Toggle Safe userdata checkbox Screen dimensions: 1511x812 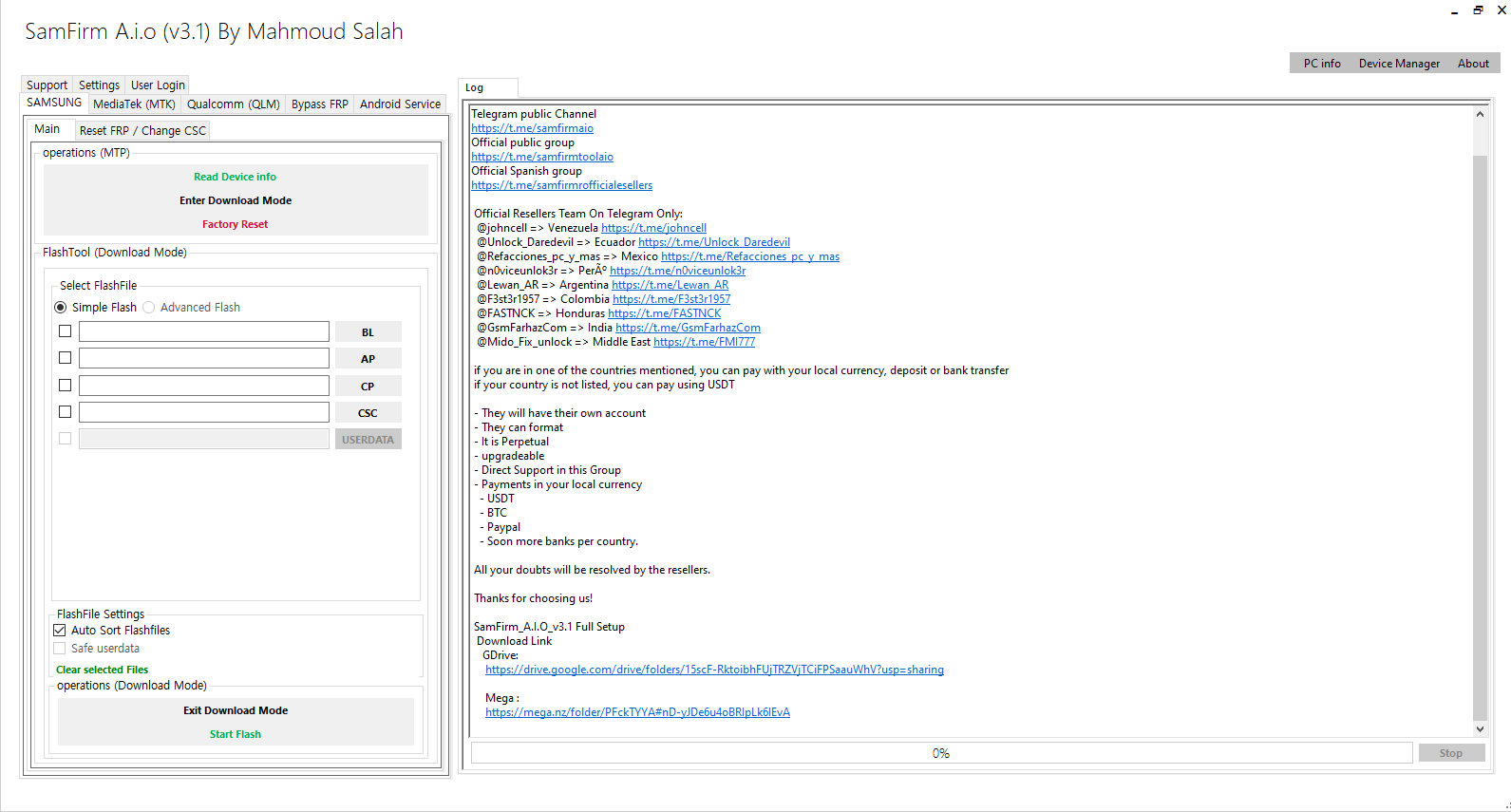60,648
